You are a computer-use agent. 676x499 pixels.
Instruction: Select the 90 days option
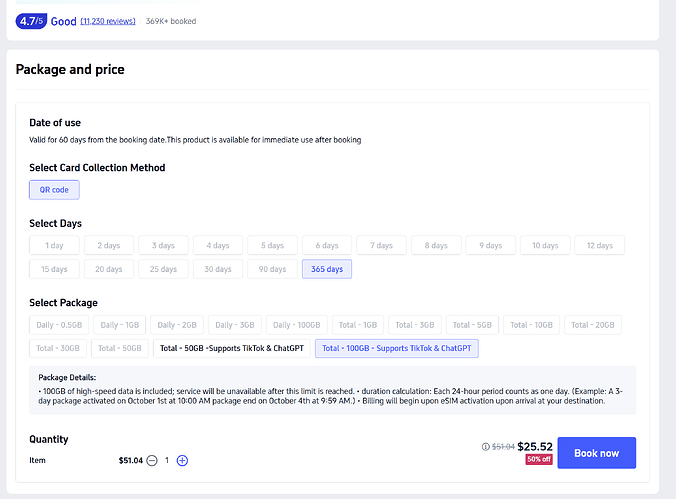tap(272, 269)
